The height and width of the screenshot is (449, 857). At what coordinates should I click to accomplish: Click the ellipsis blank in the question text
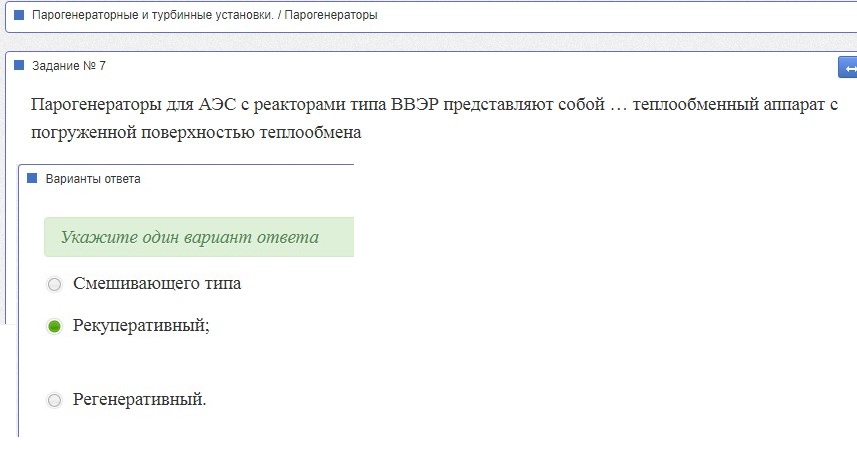tap(619, 105)
